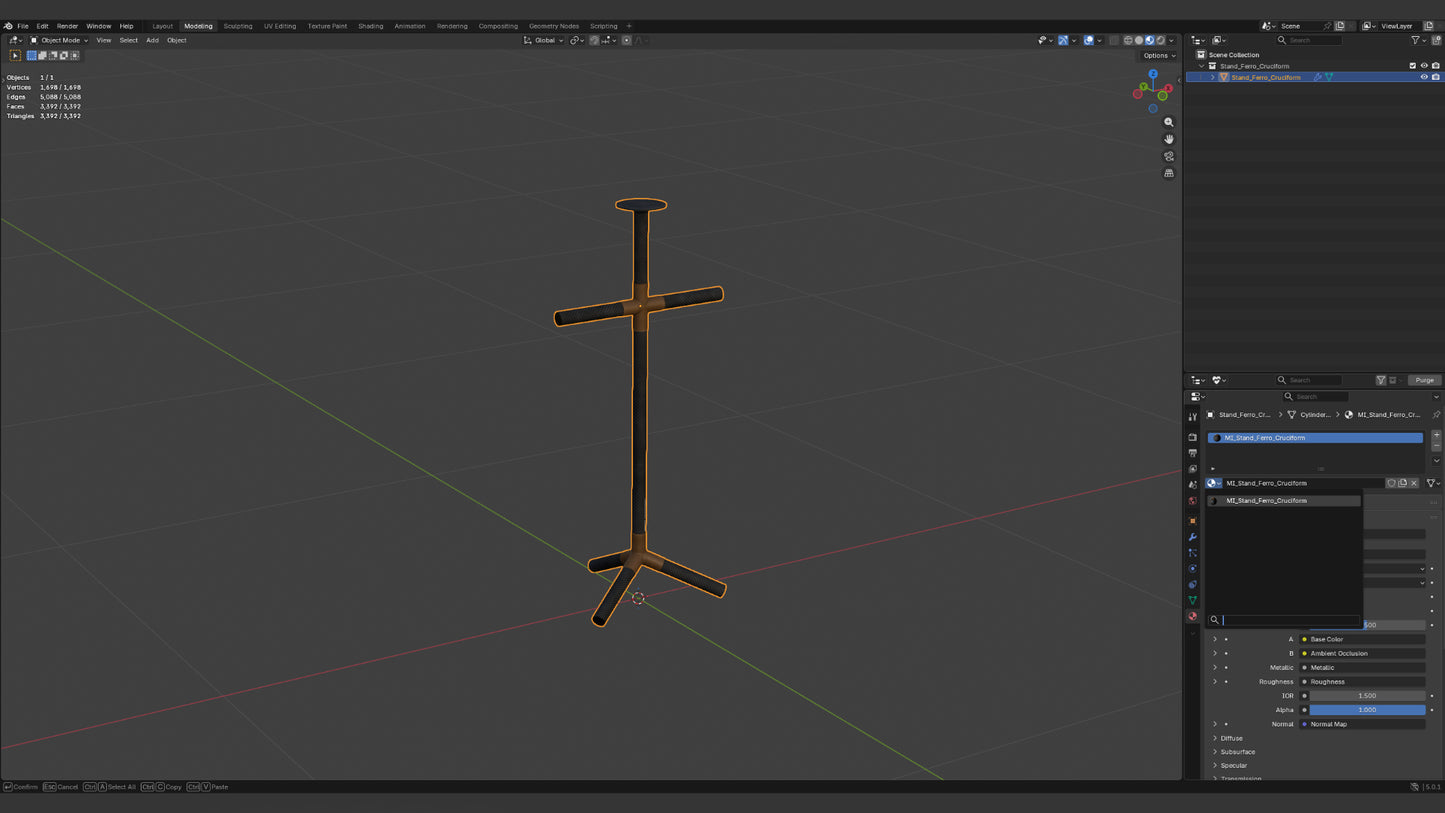Viewport: 1445px width, 813px height.
Task: Switch to the UV Editing workspace tab
Action: [x=280, y=26]
